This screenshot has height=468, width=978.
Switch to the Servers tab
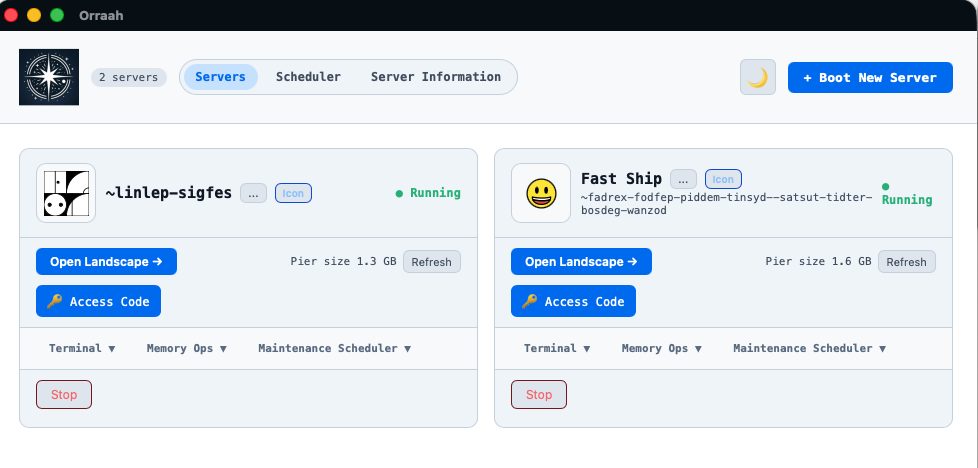click(220, 77)
